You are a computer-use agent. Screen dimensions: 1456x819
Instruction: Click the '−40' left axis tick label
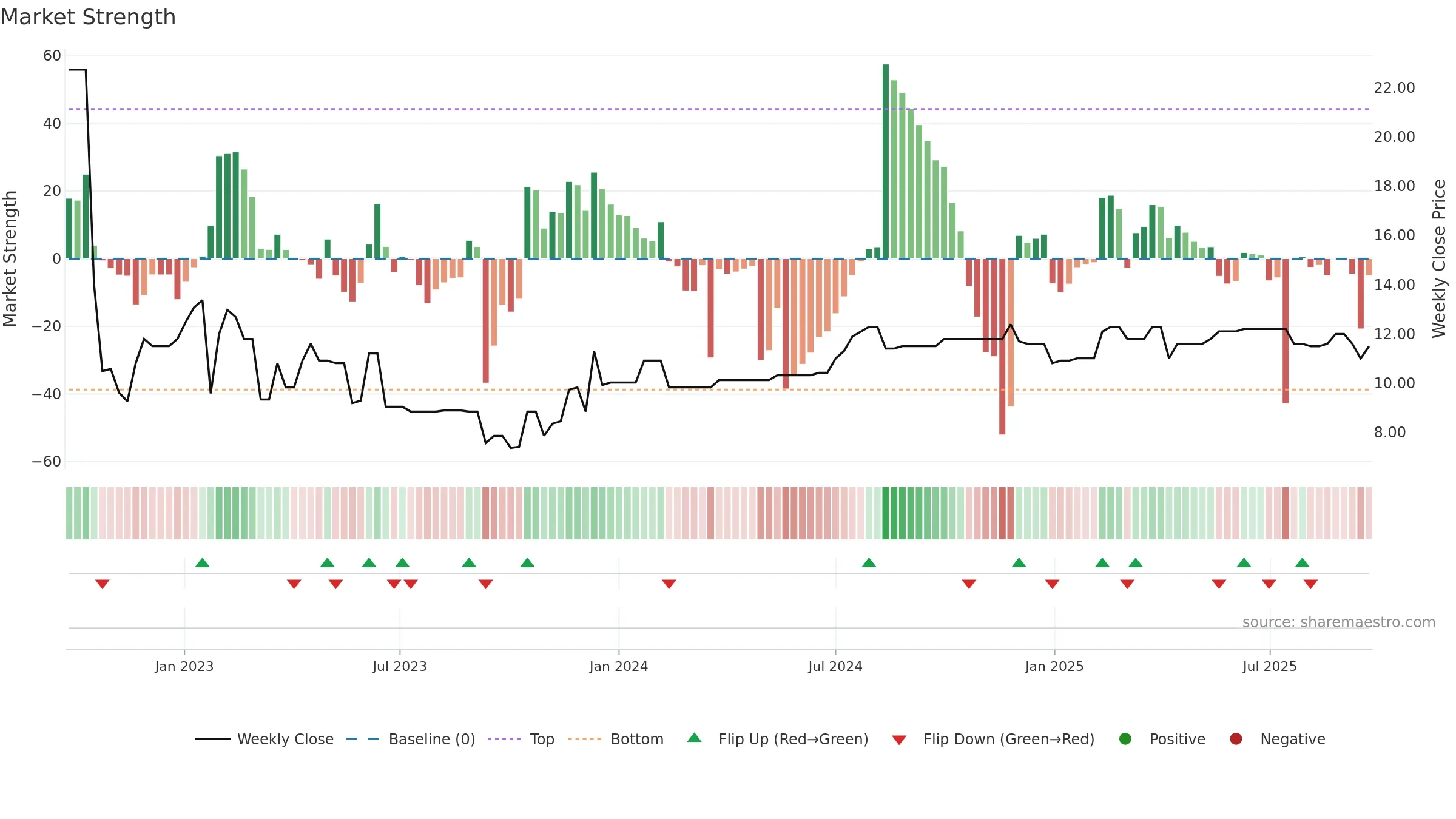47,394
